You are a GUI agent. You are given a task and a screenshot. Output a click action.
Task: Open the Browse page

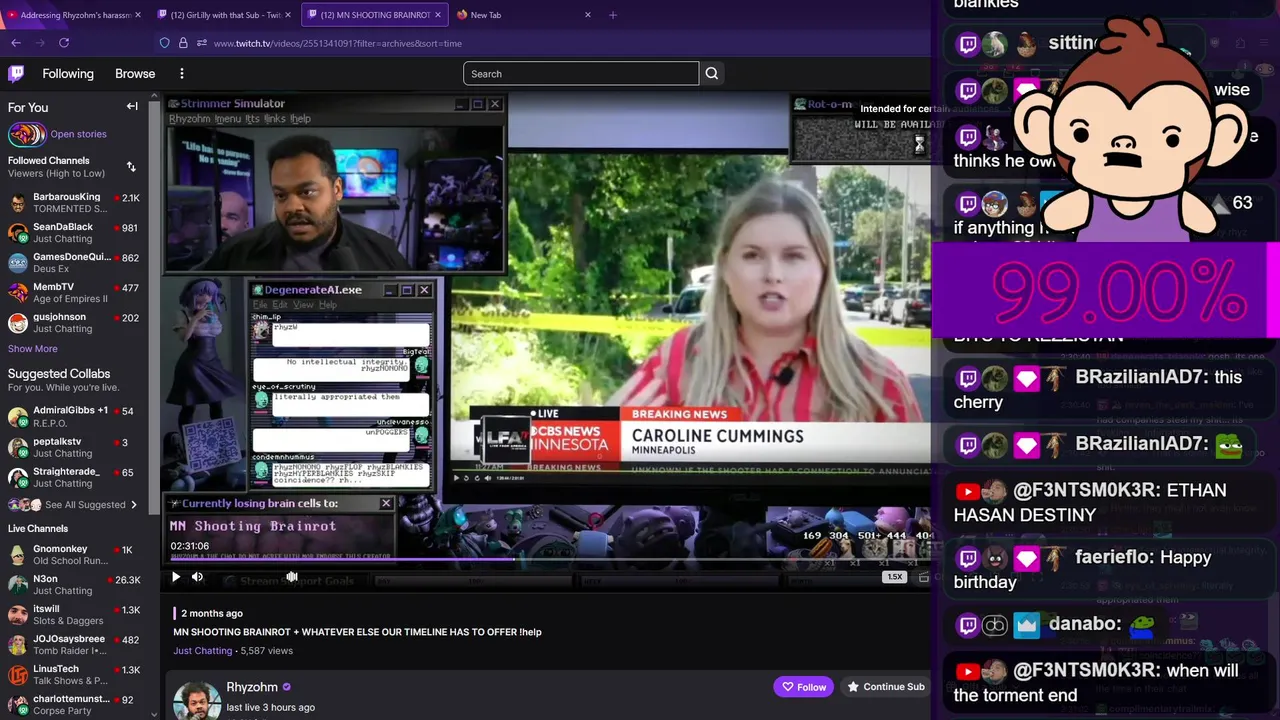(x=135, y=73)
